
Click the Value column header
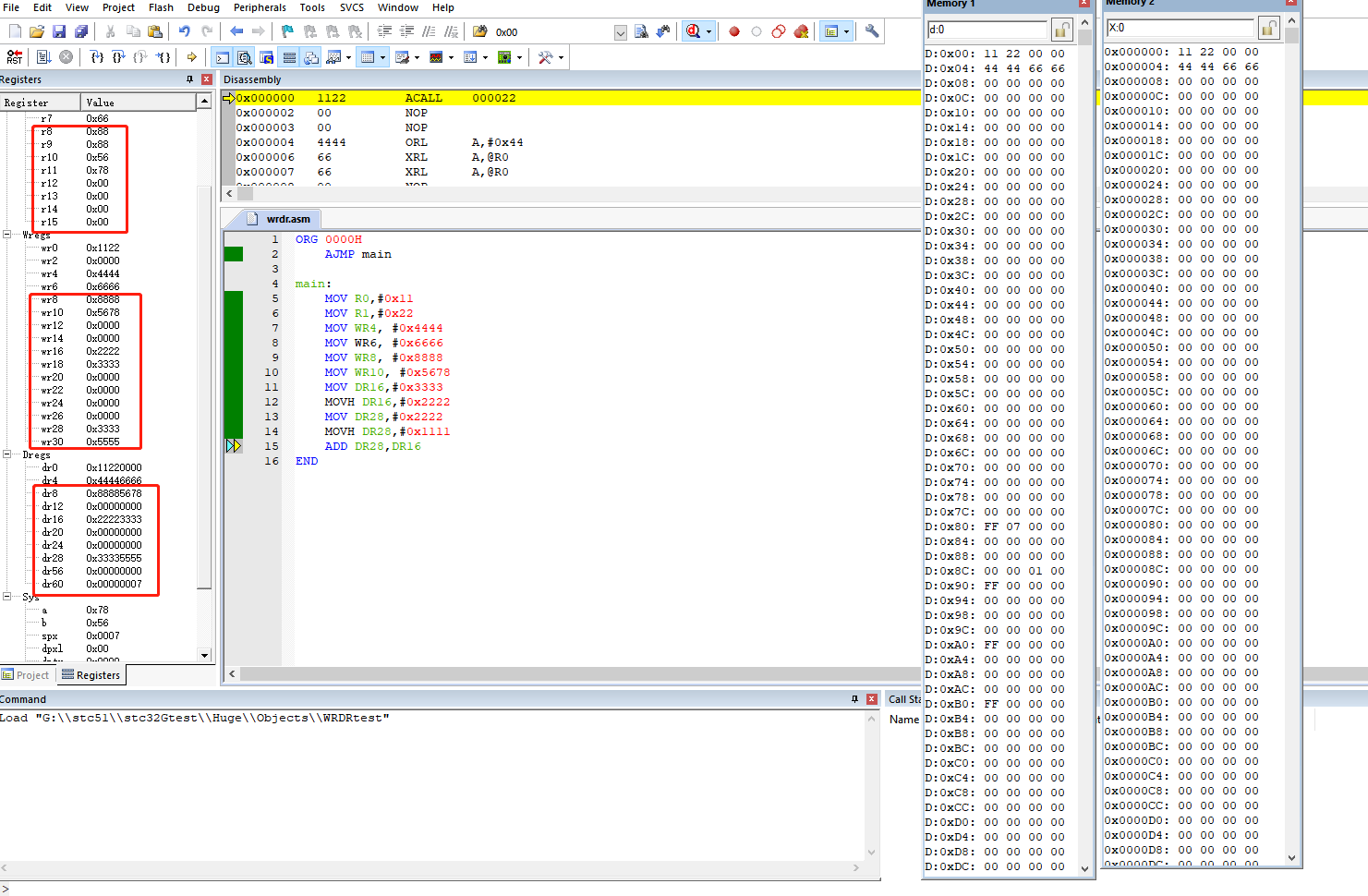[x=139, y=103]
